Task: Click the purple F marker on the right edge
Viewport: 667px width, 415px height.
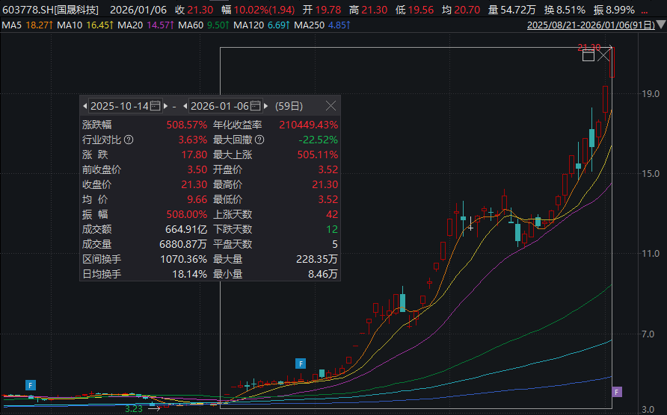Action: [617, 391]
